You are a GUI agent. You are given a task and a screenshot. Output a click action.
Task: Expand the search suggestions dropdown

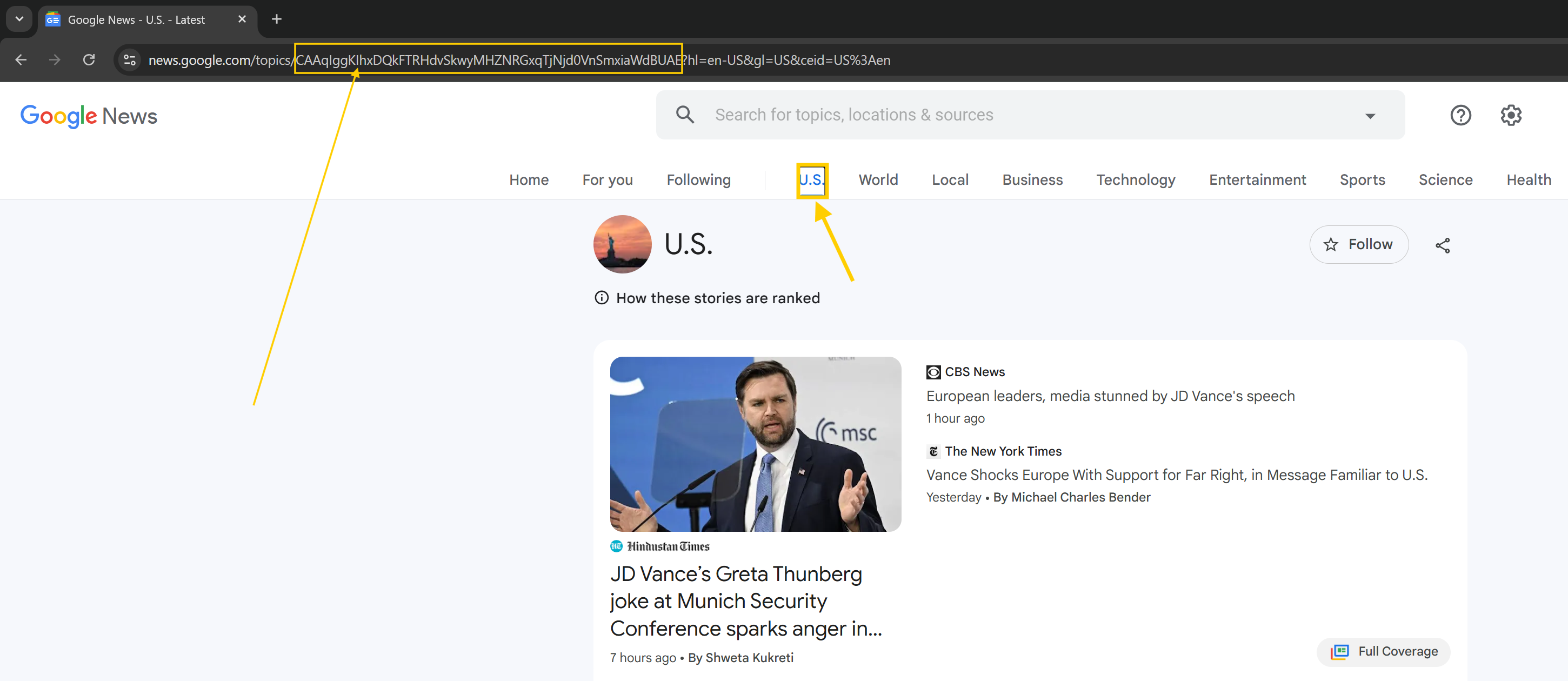point(1371,114)
